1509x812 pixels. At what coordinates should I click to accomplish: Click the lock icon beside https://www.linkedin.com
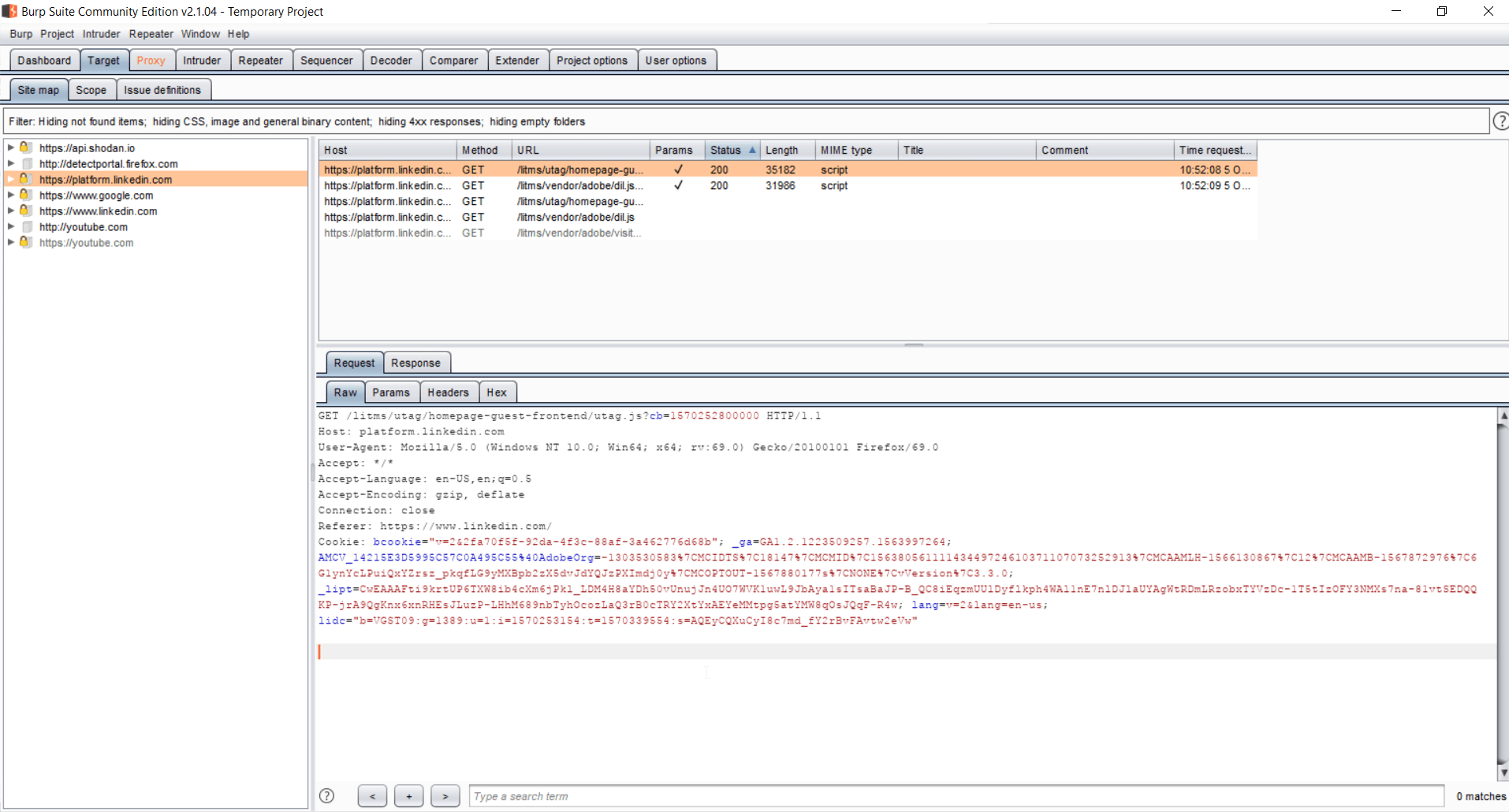26,210
